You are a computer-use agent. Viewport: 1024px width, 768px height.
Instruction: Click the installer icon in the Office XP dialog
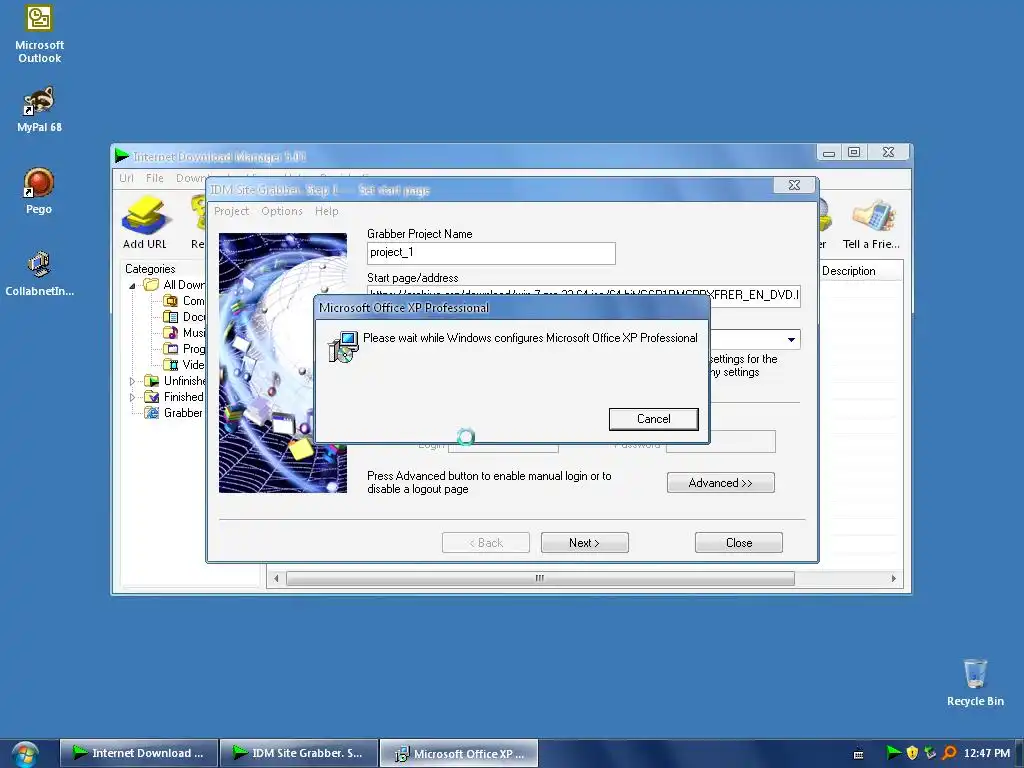[343, 346]
